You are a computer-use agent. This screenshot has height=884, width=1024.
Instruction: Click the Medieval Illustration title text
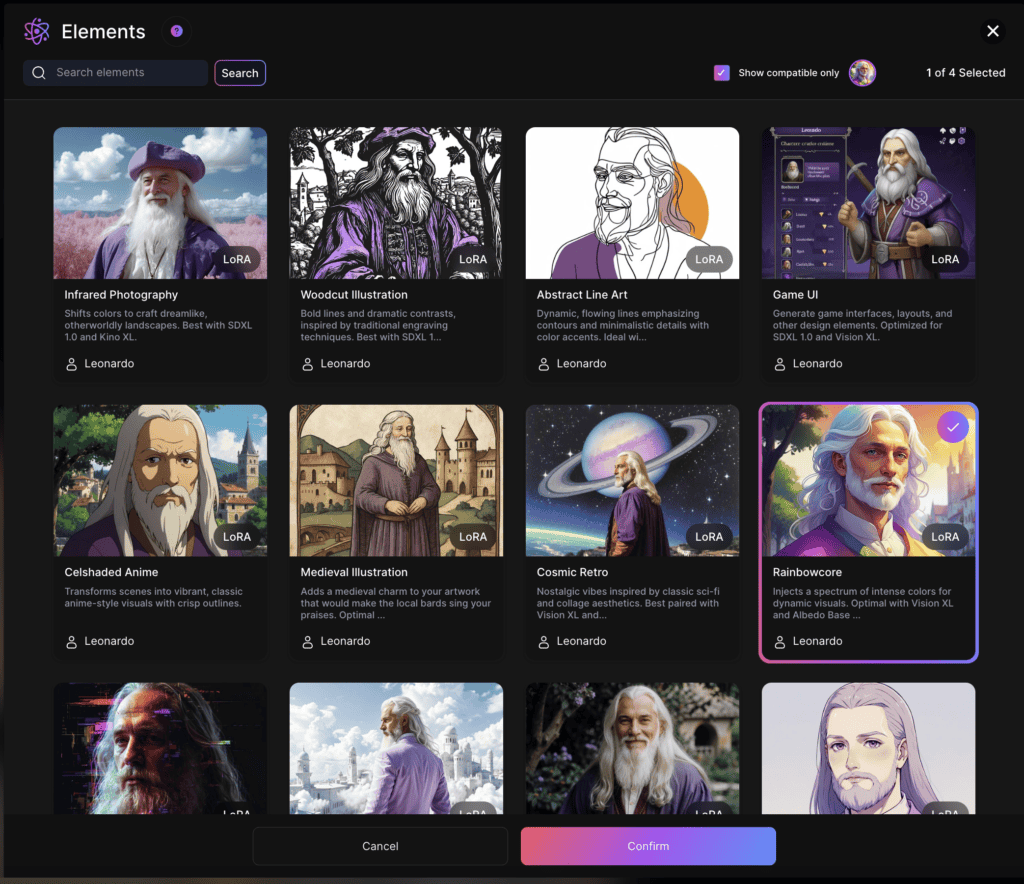point(354,572)
